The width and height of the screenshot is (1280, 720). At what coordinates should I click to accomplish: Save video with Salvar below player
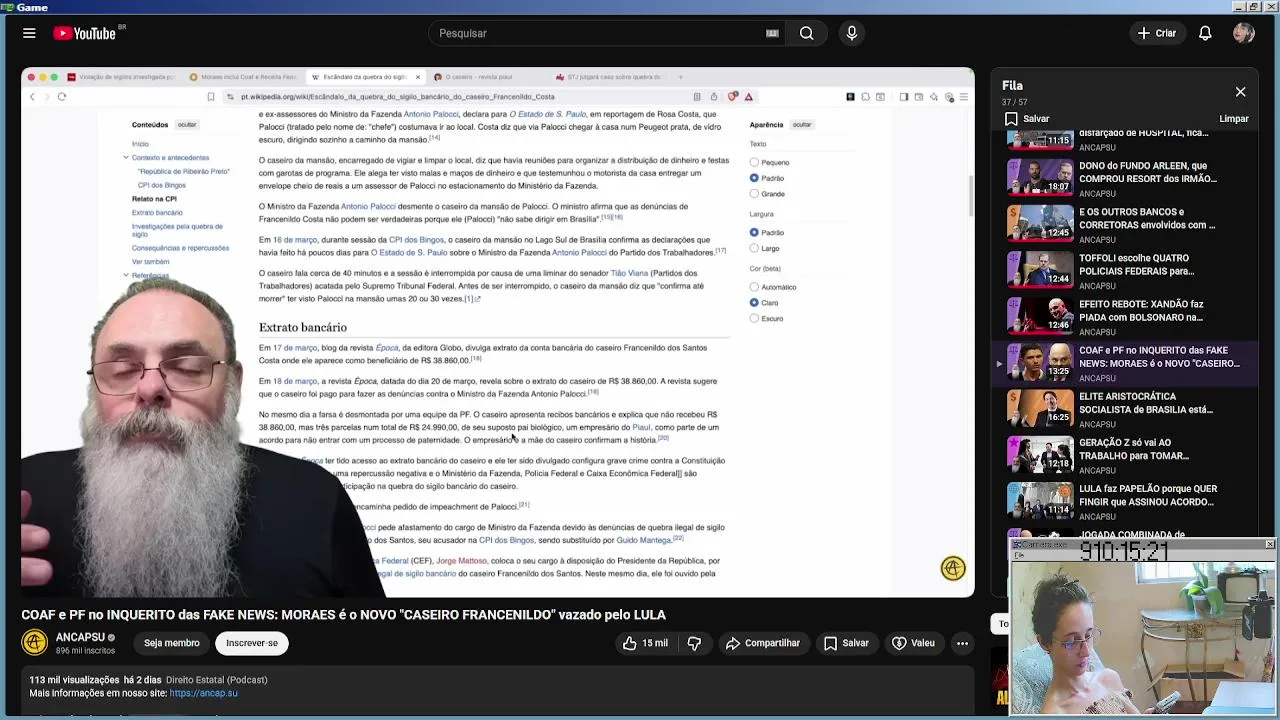[846, 643]
